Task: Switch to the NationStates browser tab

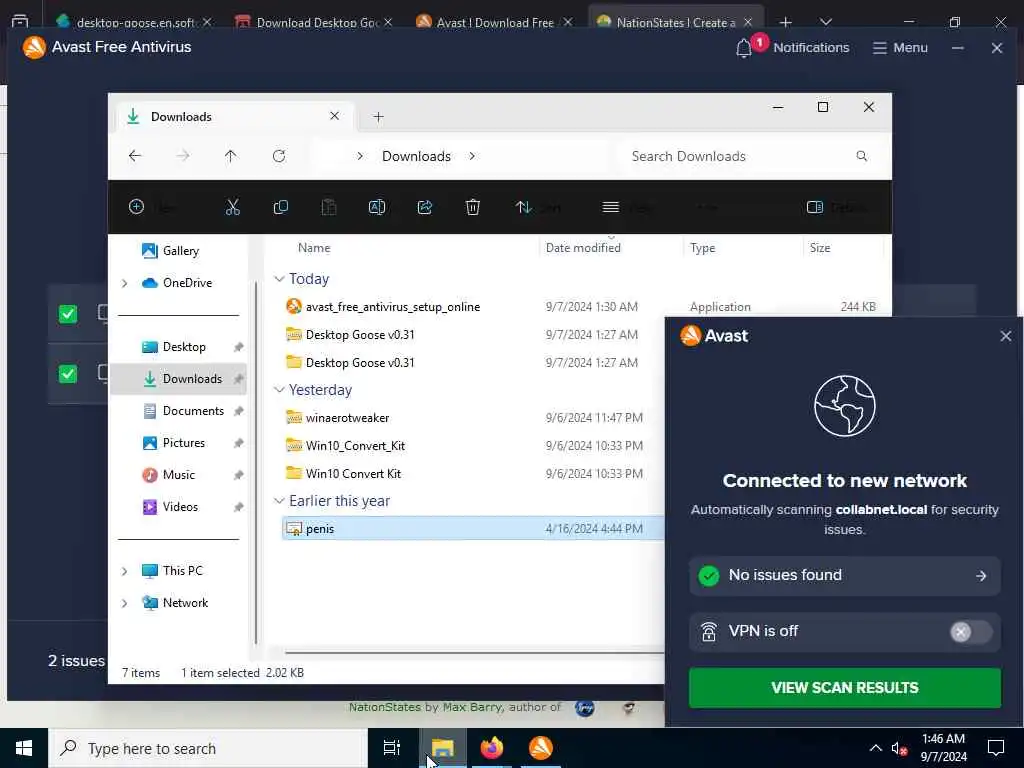Action: point(675,22)
